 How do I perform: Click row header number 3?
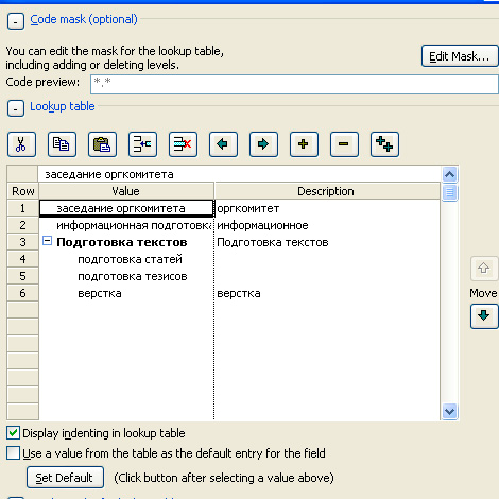click(22, 242)
